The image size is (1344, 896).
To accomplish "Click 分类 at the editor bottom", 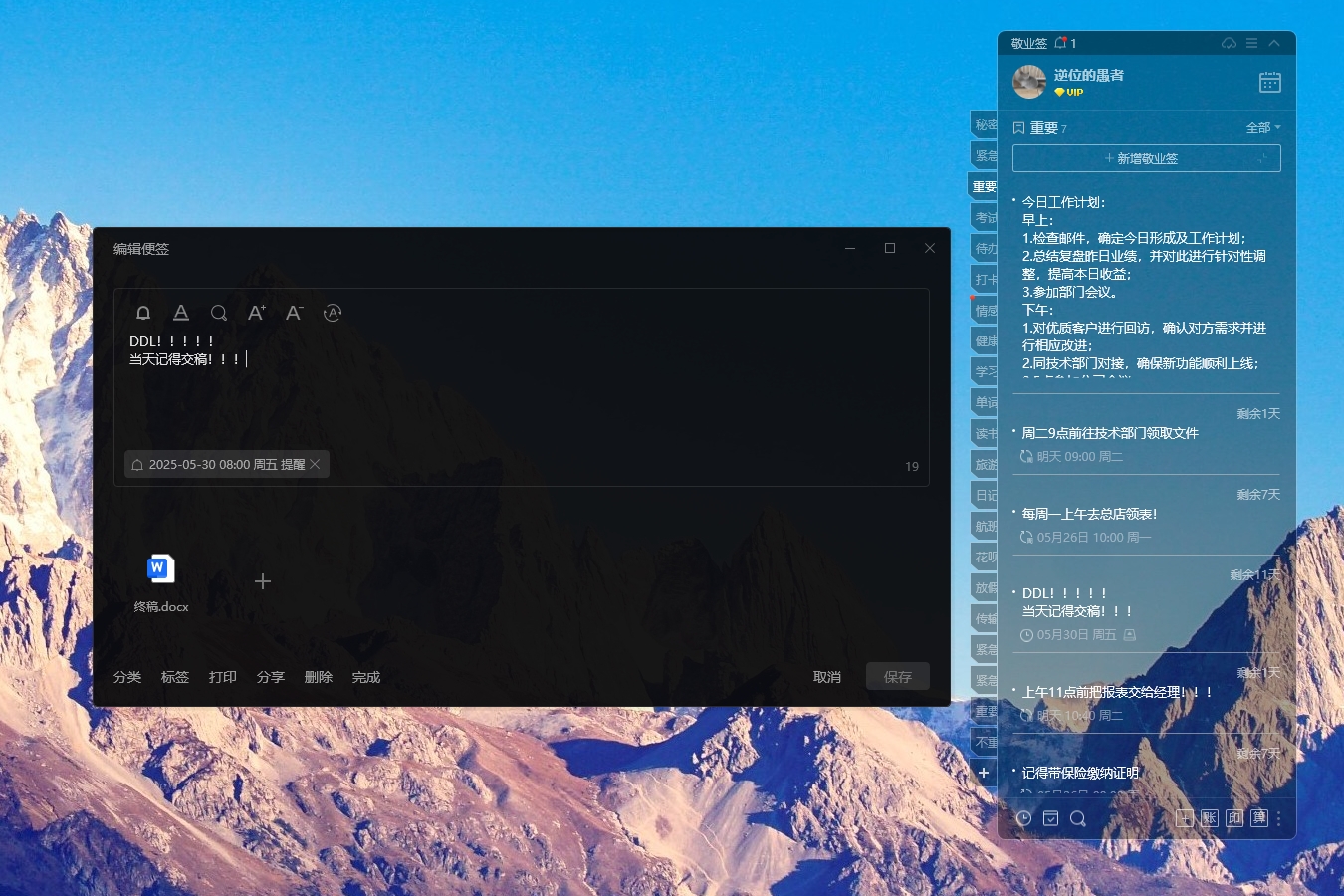I will pyautogui.click(x=127, y=677).
